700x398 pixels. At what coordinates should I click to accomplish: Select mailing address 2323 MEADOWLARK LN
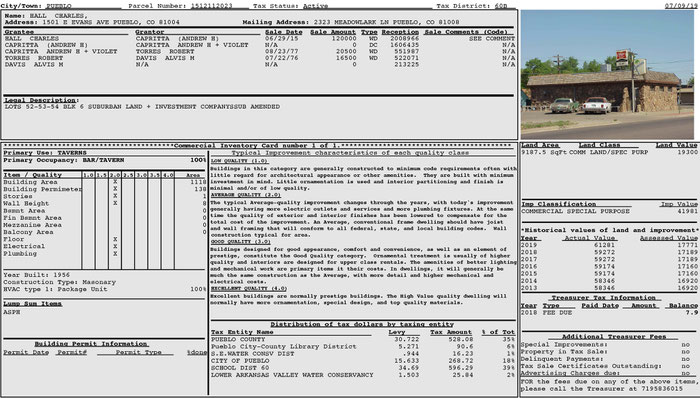tap(357, 22)
